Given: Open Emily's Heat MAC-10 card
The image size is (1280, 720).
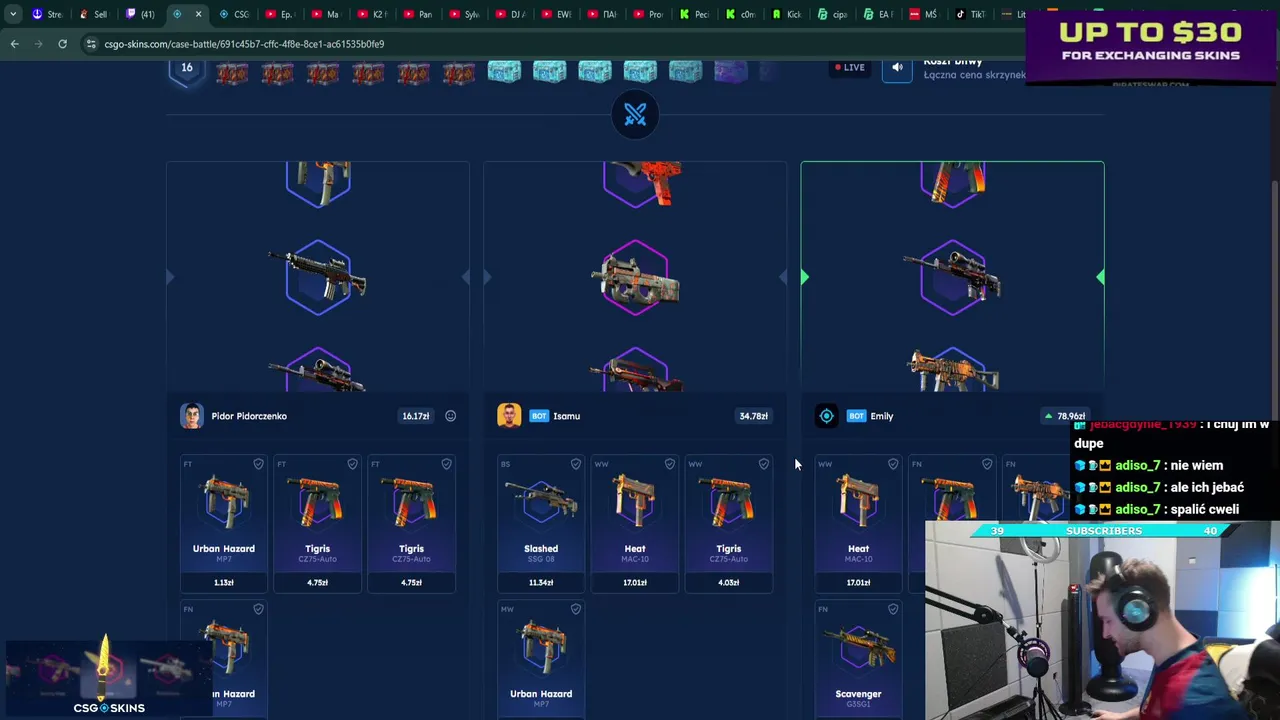Looking at the screenshot, I should (858, 524).
